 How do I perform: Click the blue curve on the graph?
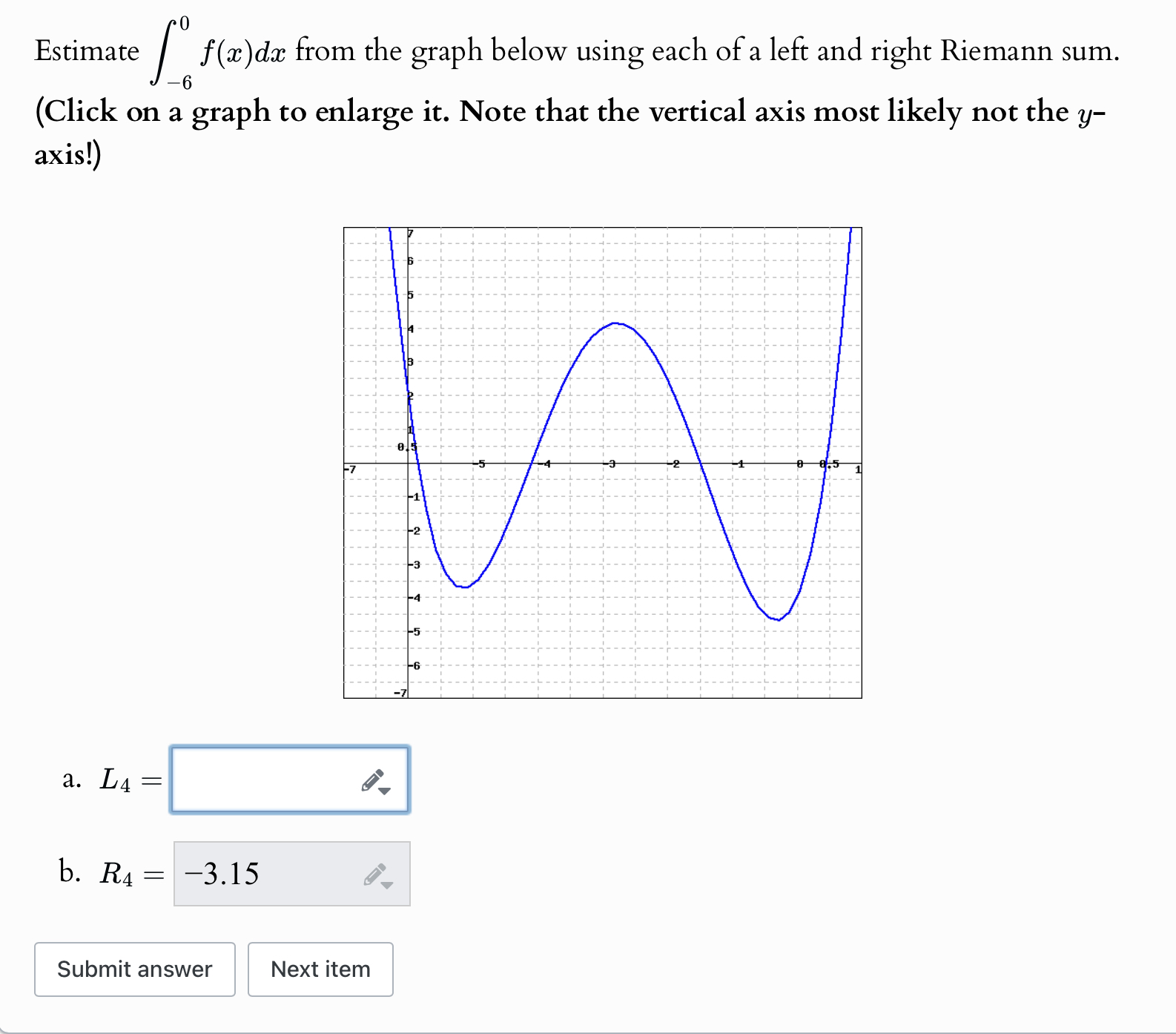click(x=615, y=325)
